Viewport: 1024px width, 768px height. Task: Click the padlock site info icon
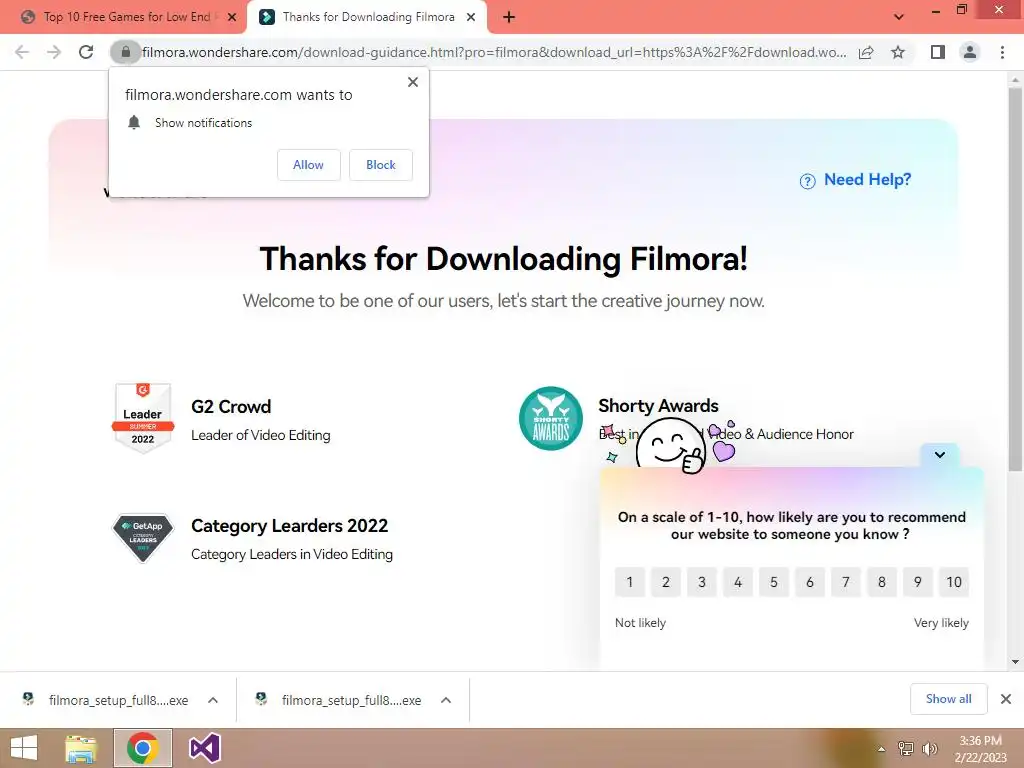point(125,52)
